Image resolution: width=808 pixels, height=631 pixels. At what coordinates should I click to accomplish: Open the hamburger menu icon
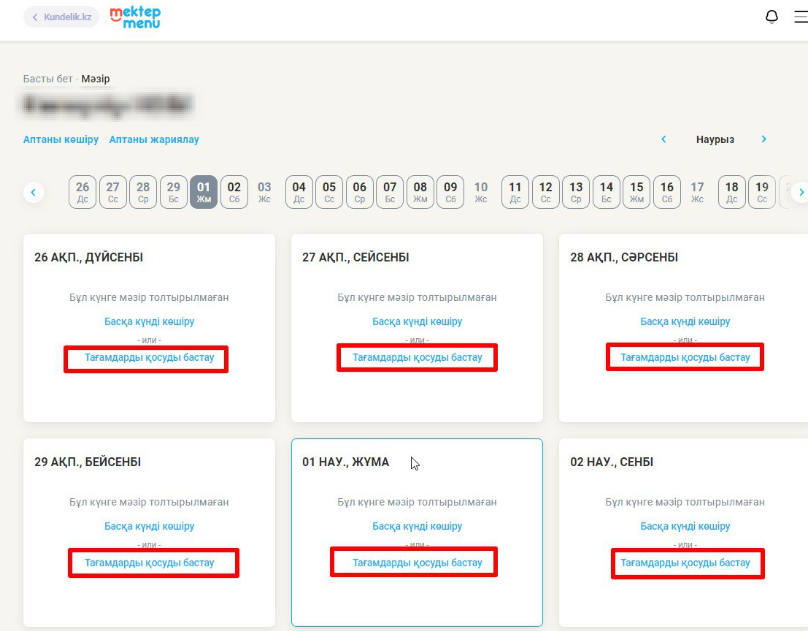(x=801, y=17)
